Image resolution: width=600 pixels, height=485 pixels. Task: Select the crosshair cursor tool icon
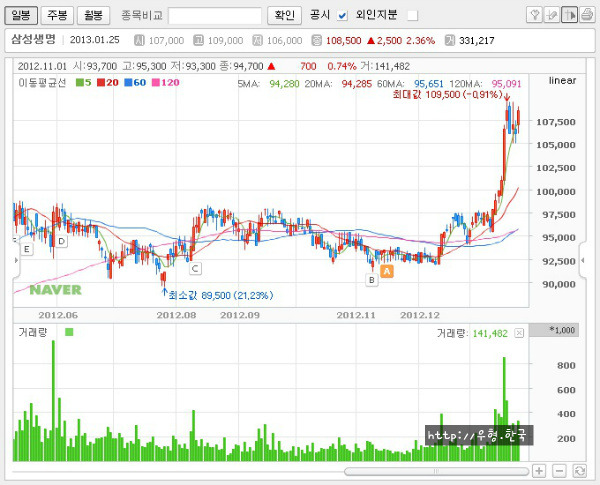[569, 15]
